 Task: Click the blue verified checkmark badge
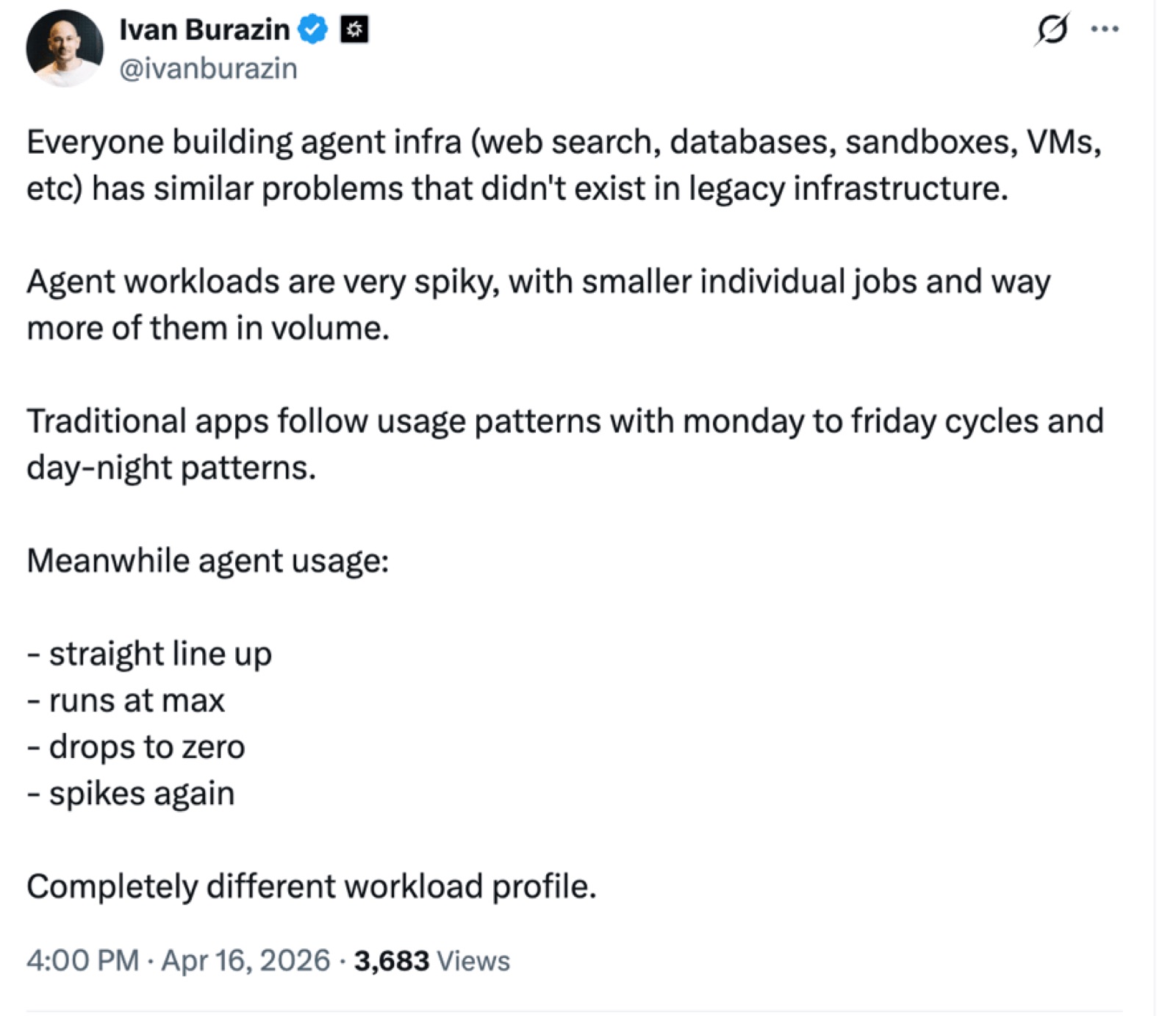coord(313,29)
